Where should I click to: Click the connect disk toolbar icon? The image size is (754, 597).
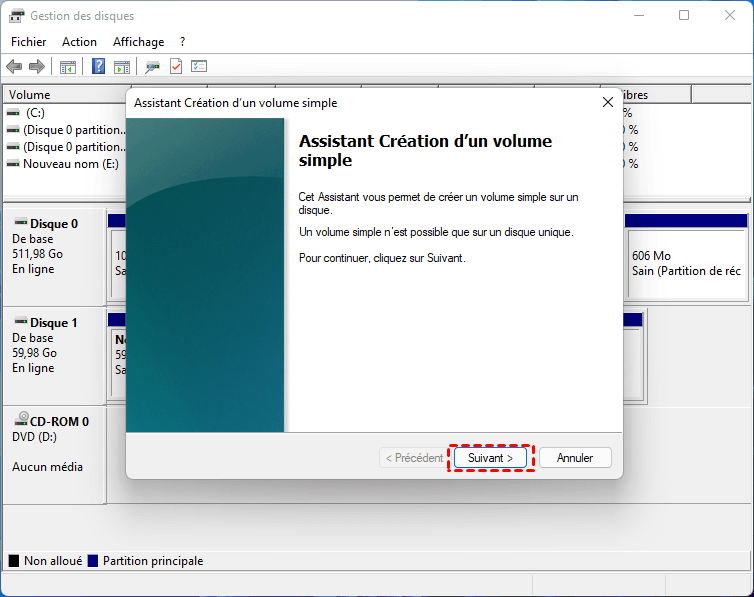pos(152,67)
